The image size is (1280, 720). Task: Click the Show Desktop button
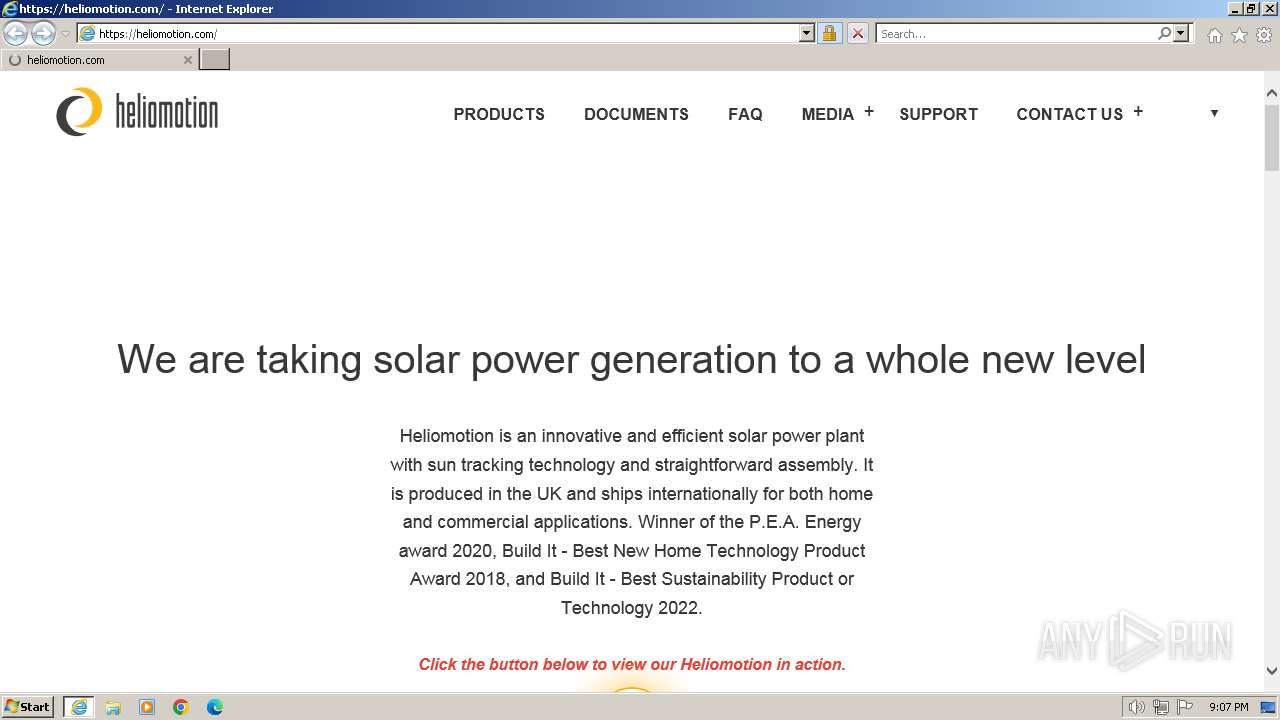1268,707
